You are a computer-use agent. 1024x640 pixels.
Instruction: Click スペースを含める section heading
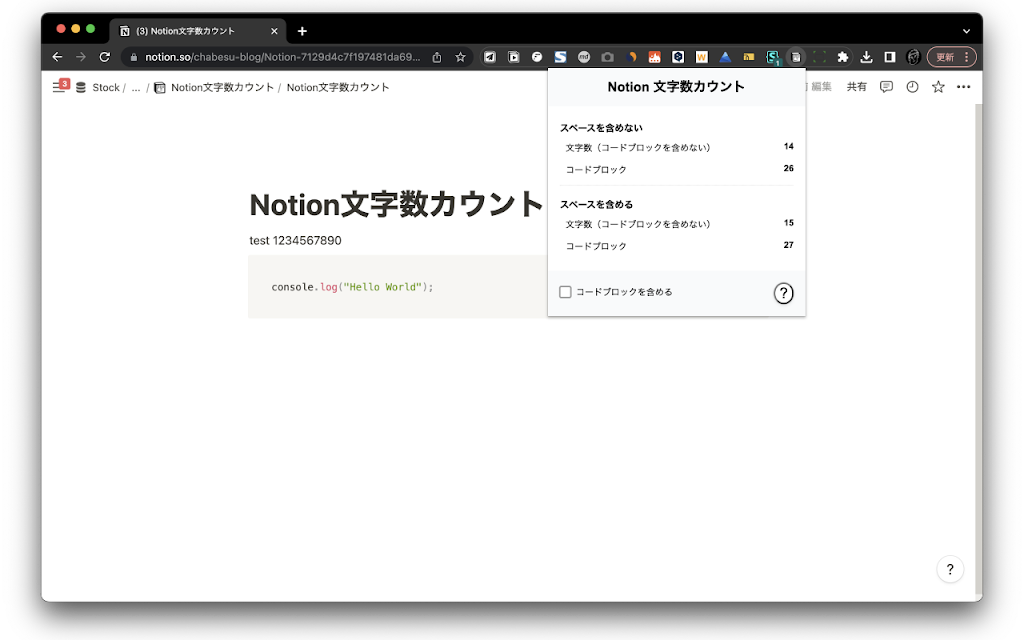pos(596,204)
